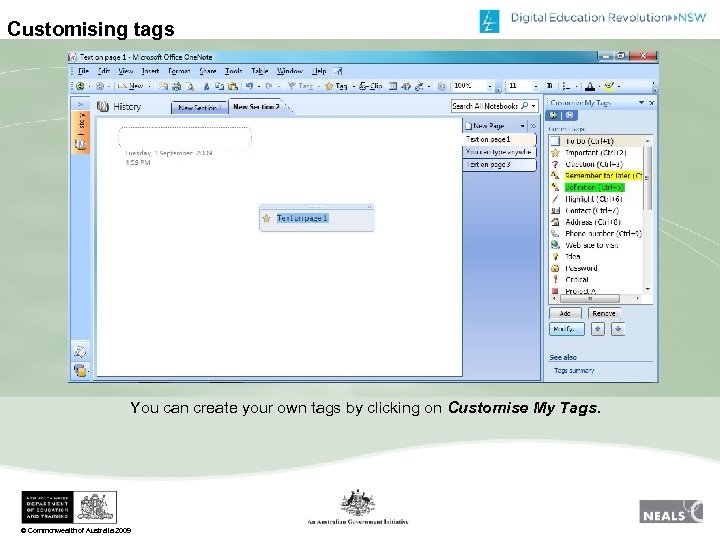Click the yellow highlighter icon
Screen dimensions: 720x540
[x=609, y=86]
